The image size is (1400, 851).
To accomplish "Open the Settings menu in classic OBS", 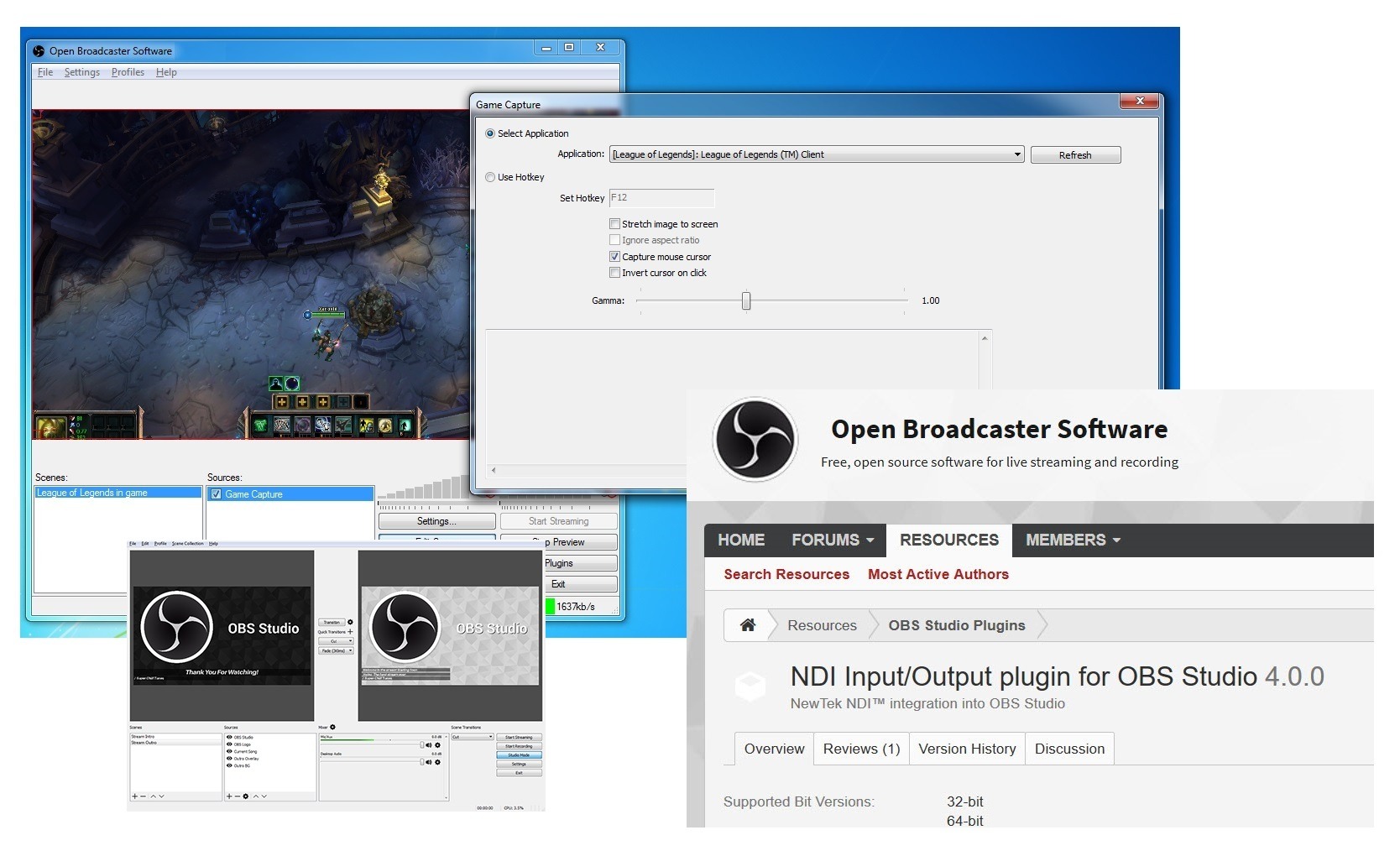I will click(82, 72).
